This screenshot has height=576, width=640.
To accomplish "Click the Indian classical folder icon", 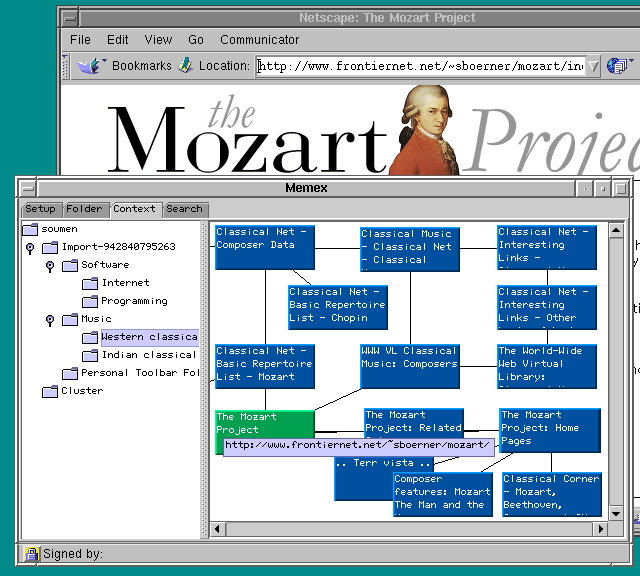I will tap(90, 355).
